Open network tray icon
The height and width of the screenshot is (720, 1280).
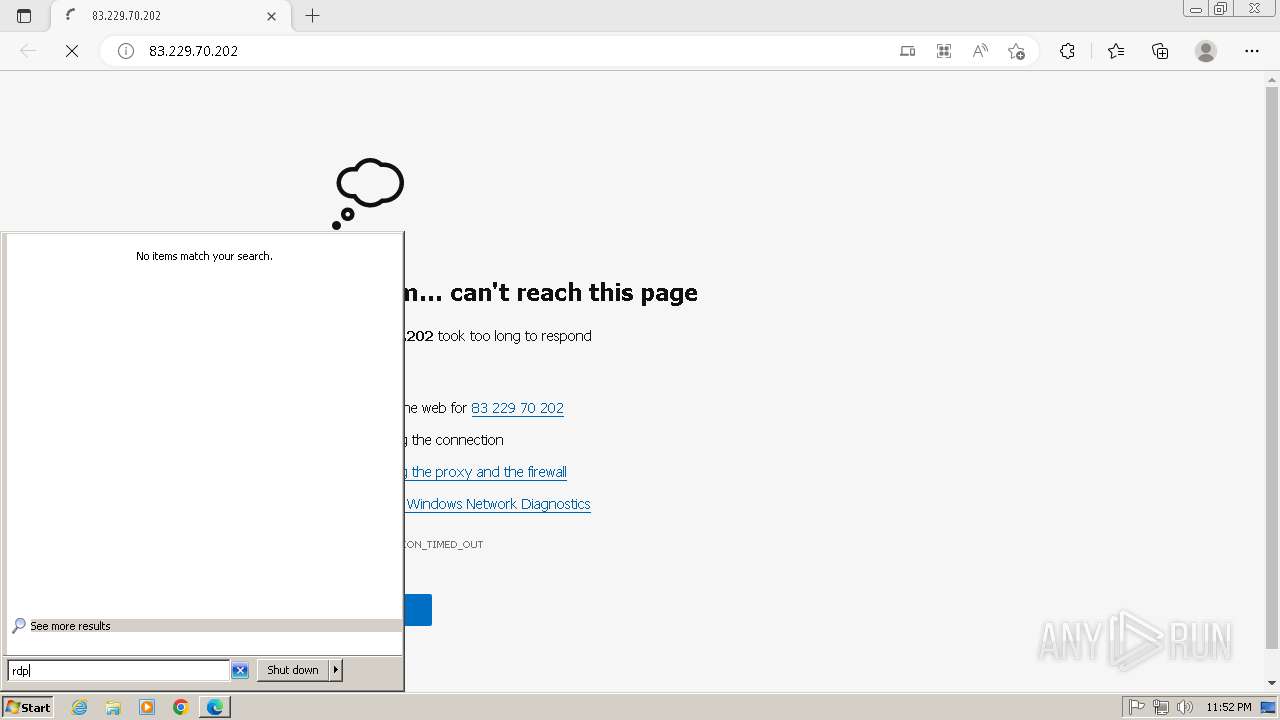(1161, 707)
